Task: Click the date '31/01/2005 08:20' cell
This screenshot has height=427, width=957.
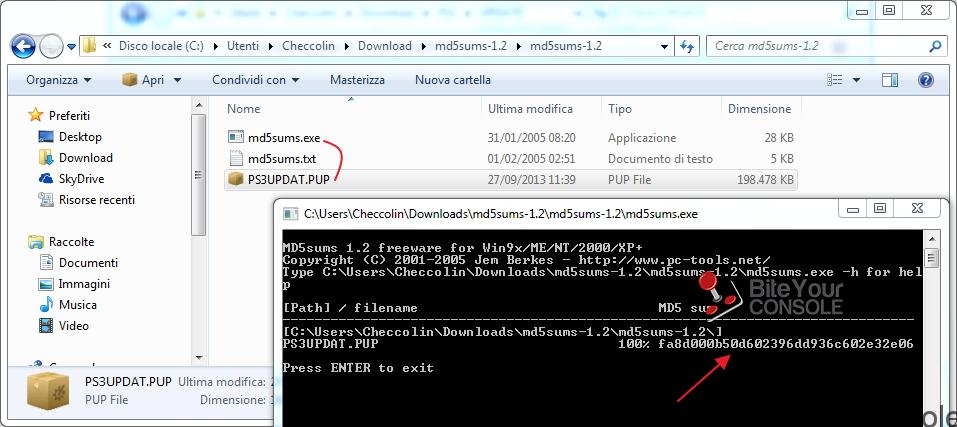Action: click(532, 138)
